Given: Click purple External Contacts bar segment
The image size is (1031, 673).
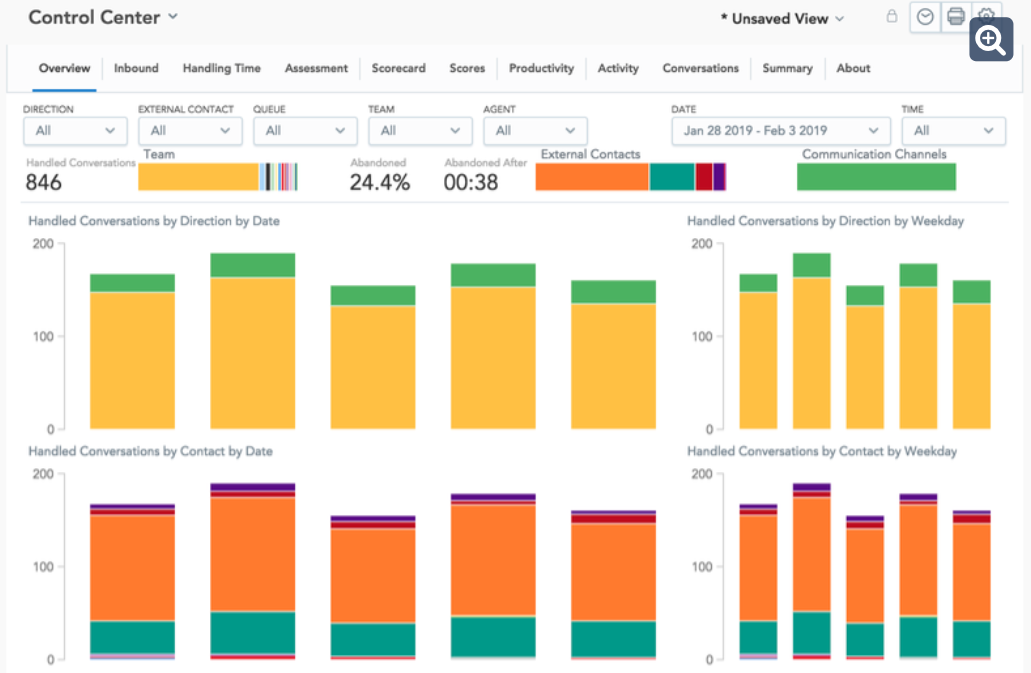Looking at the screenshot, I should 719,177.
